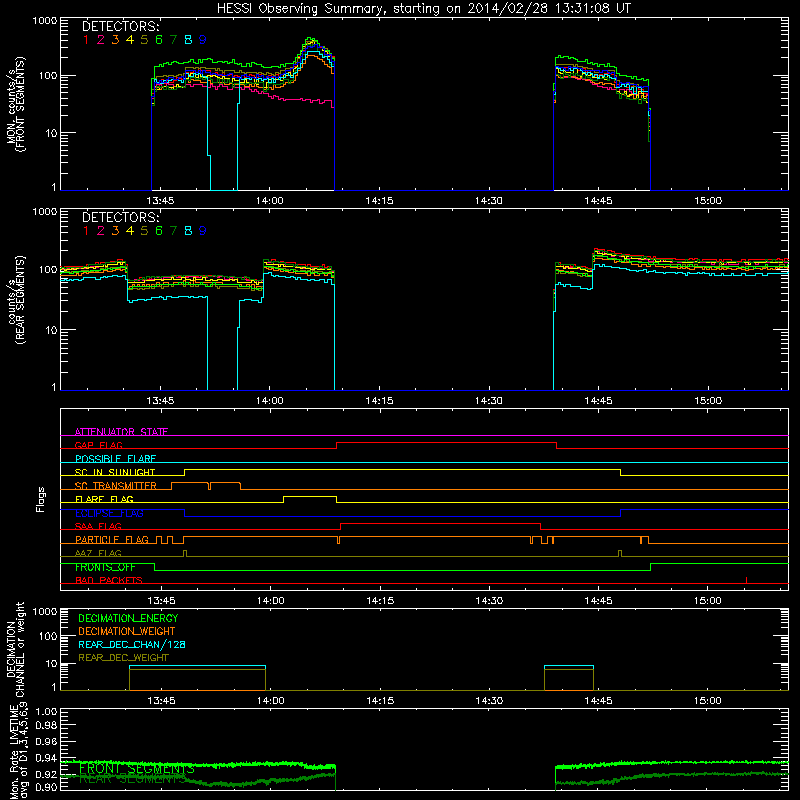The image size is (800, 800).
Task: Click 14:00 tick label under front segments plot
Action: coord(270,201)
